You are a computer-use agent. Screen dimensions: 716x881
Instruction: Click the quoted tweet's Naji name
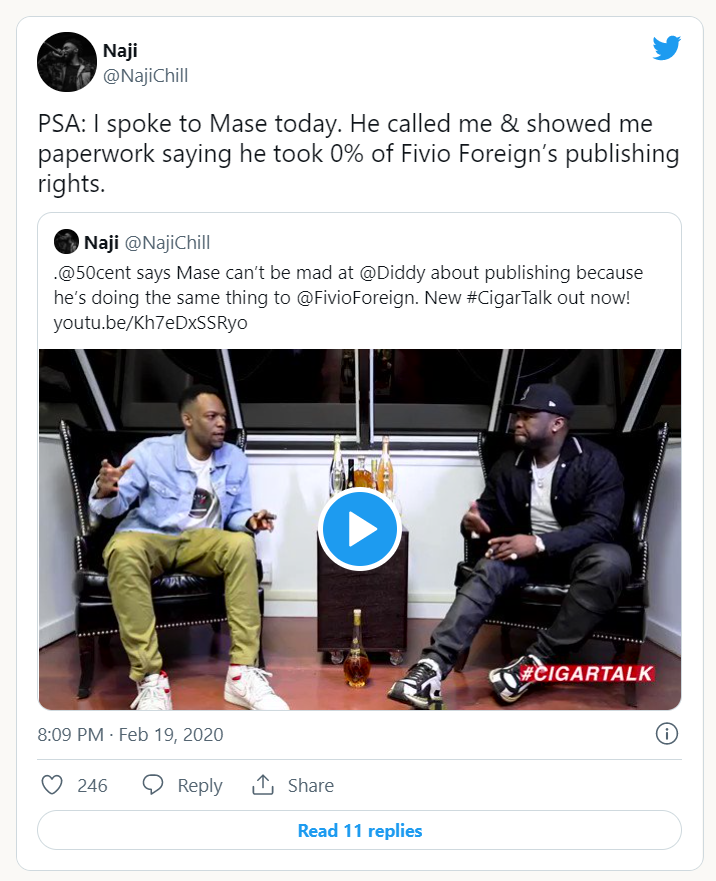(103, 242)
